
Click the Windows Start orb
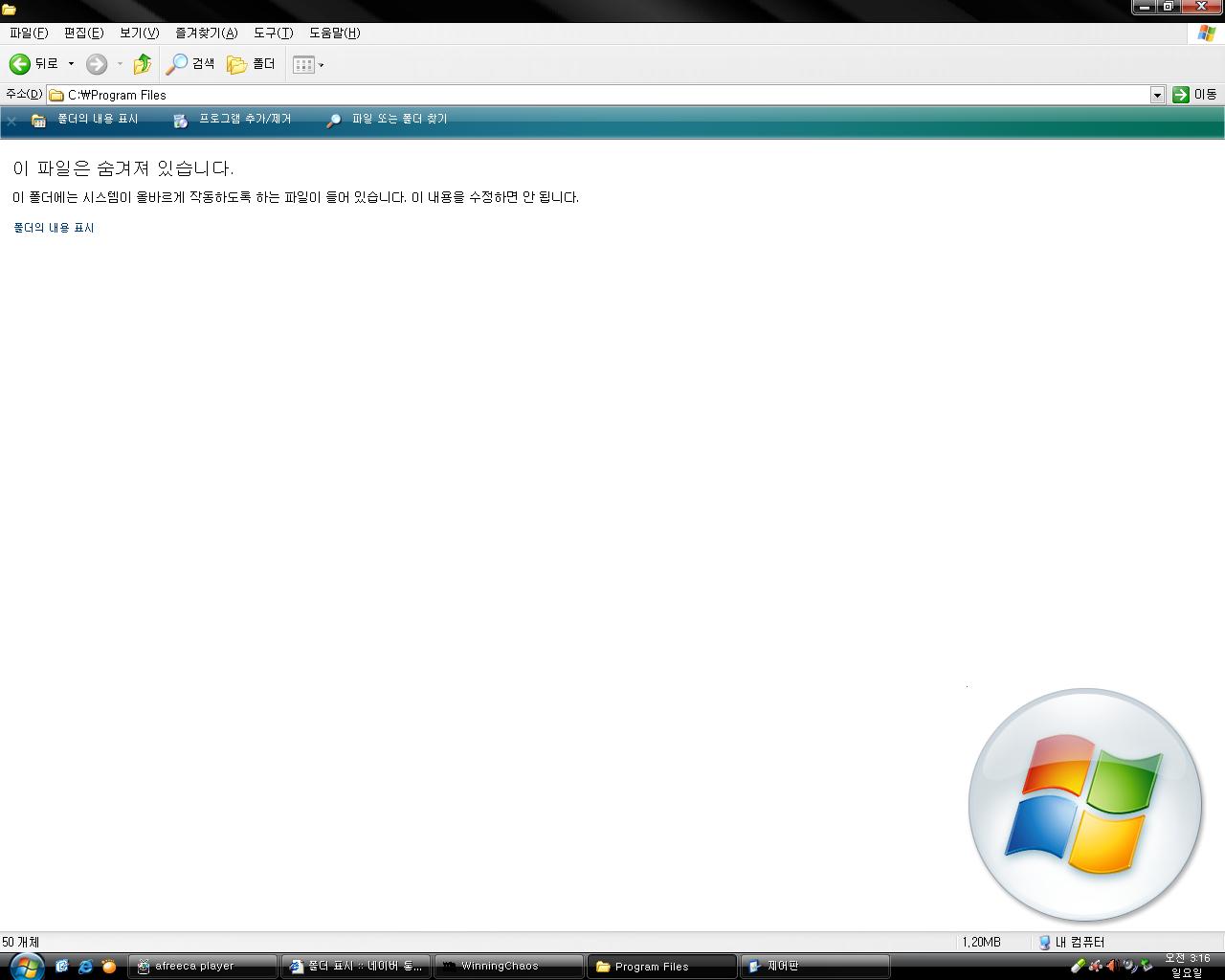26,967
